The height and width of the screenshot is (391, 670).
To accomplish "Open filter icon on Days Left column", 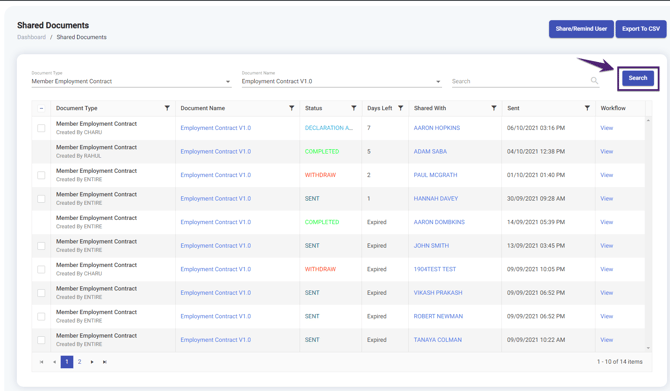I will click(x=400, y=108).
